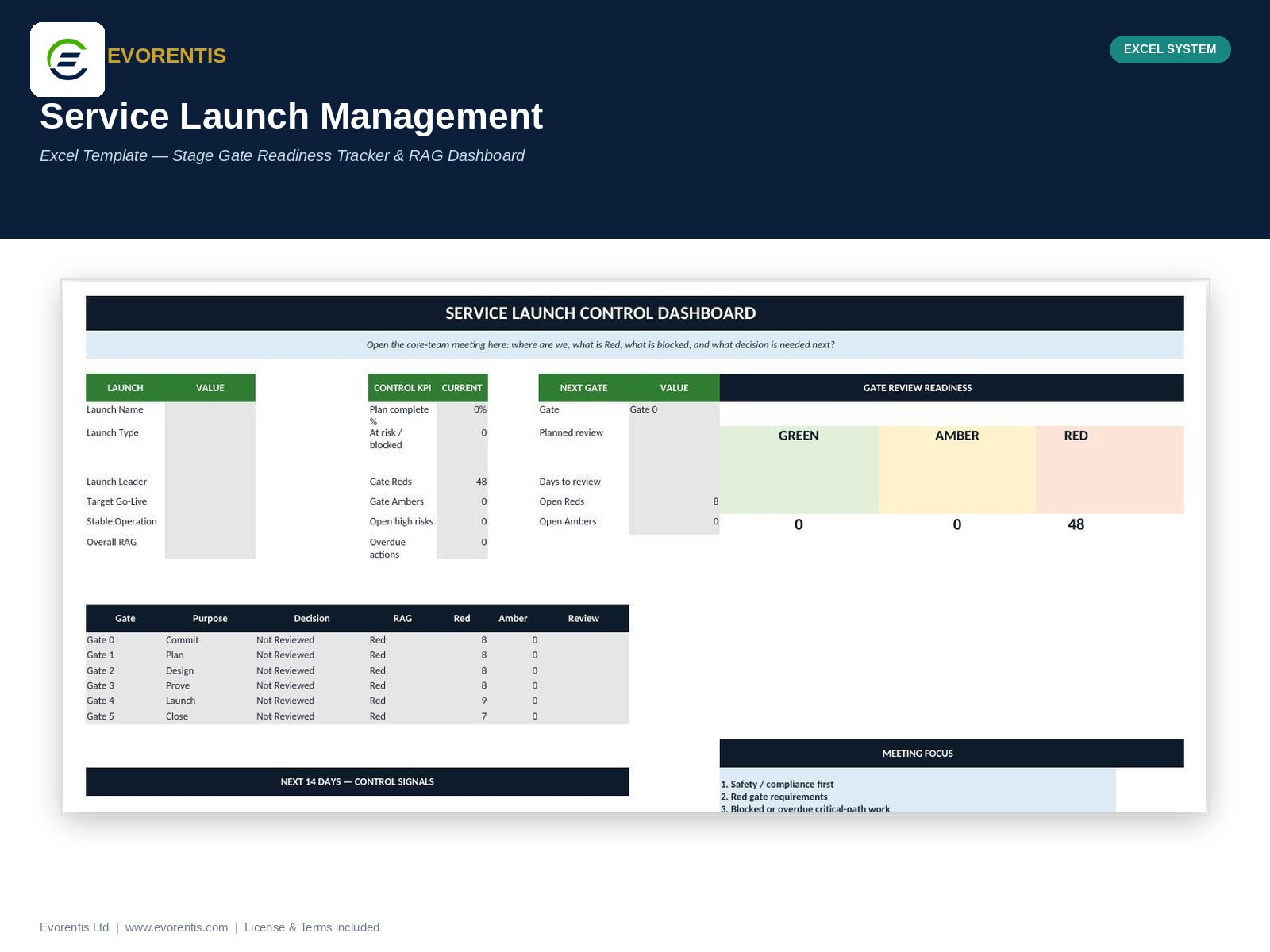
Task: Click the Stable Operation label
Action: pyautogui.click(x=121, y=521)
